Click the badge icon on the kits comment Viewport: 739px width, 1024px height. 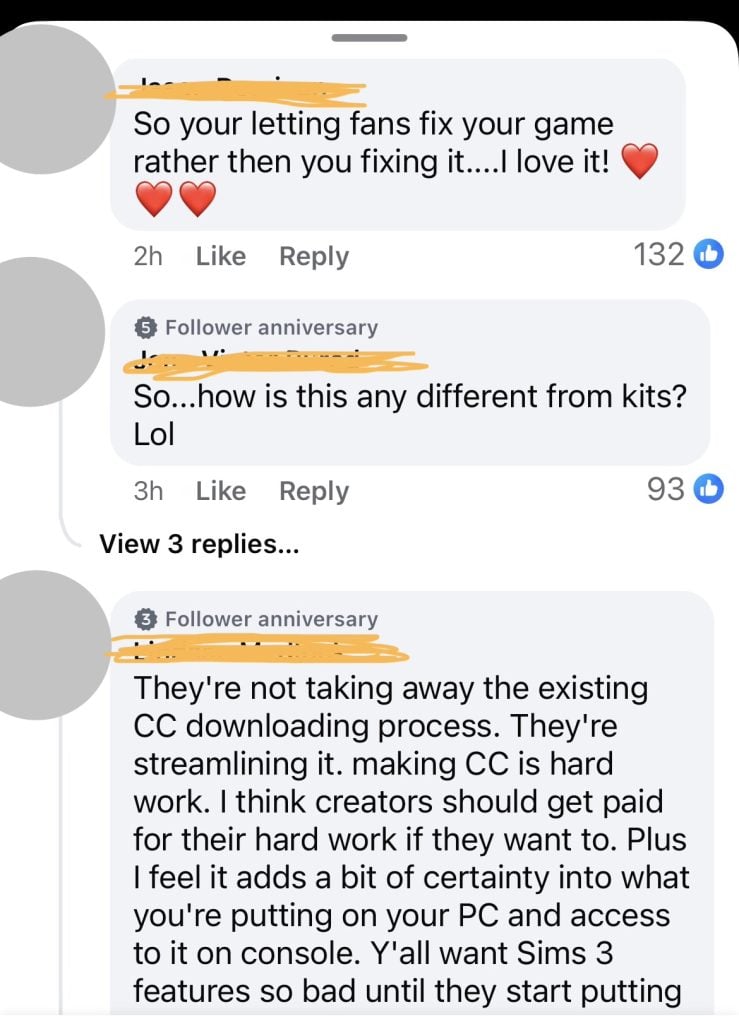click(x=146, y=327)
